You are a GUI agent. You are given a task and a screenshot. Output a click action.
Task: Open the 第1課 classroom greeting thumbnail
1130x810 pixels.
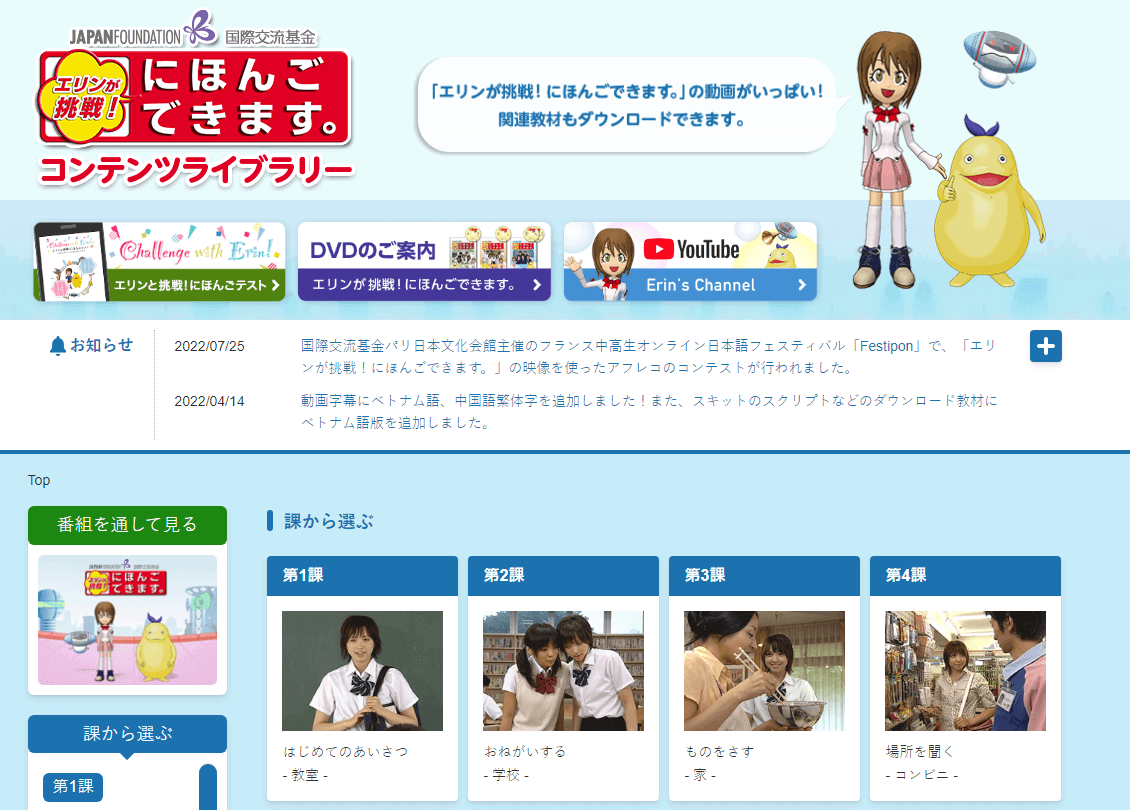[x=362, y=671]
